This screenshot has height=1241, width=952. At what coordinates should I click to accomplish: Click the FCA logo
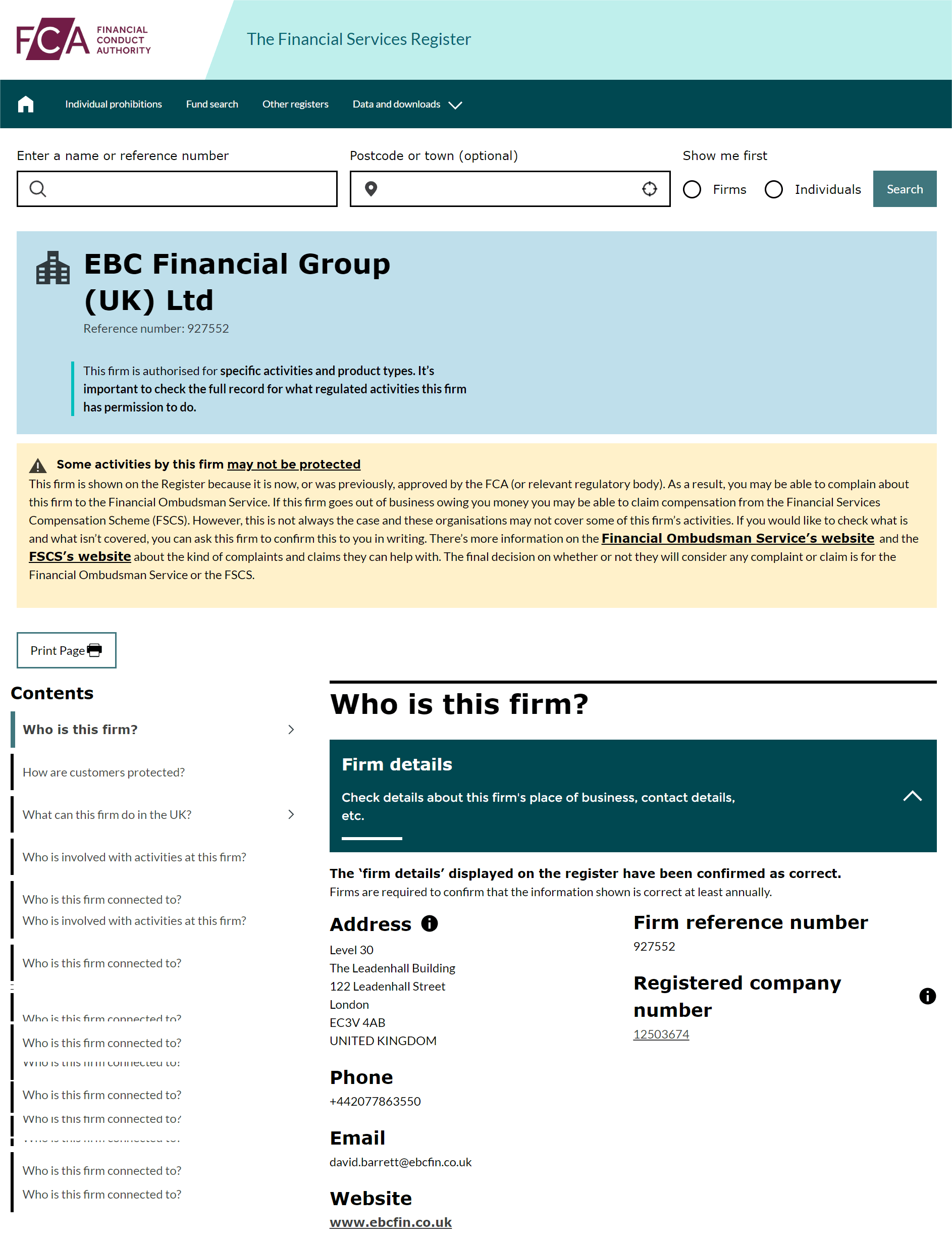point(84,39)
